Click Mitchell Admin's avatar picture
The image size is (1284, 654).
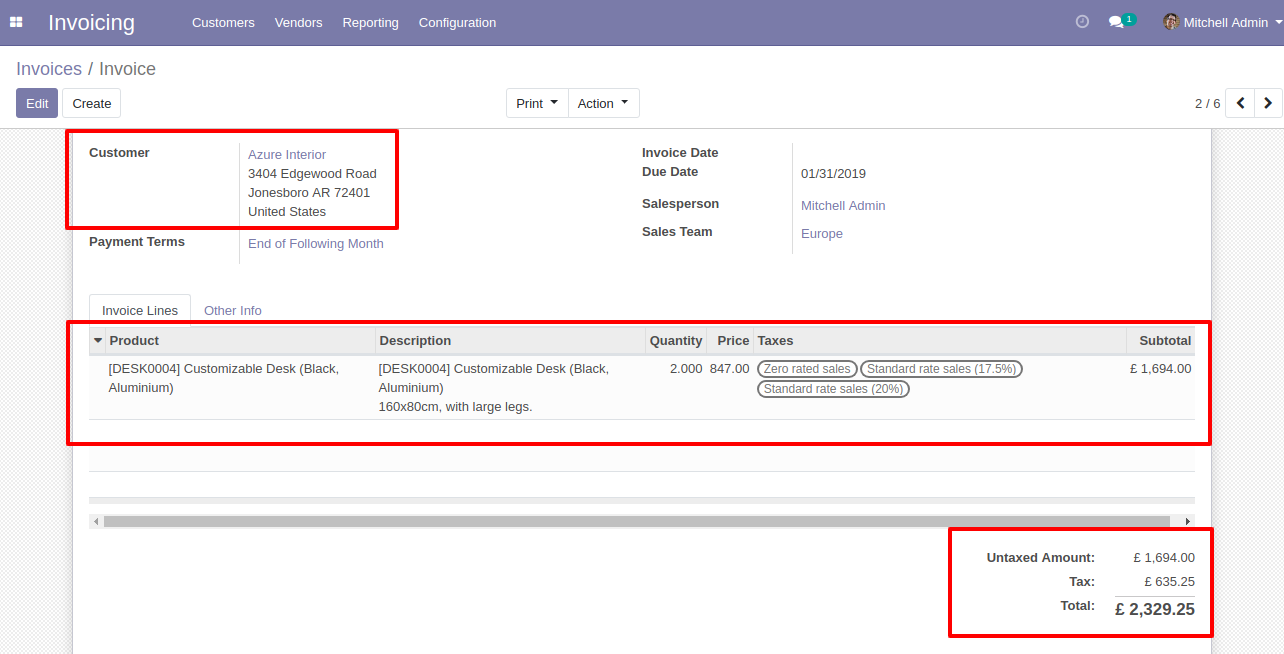click(1170, 22)
